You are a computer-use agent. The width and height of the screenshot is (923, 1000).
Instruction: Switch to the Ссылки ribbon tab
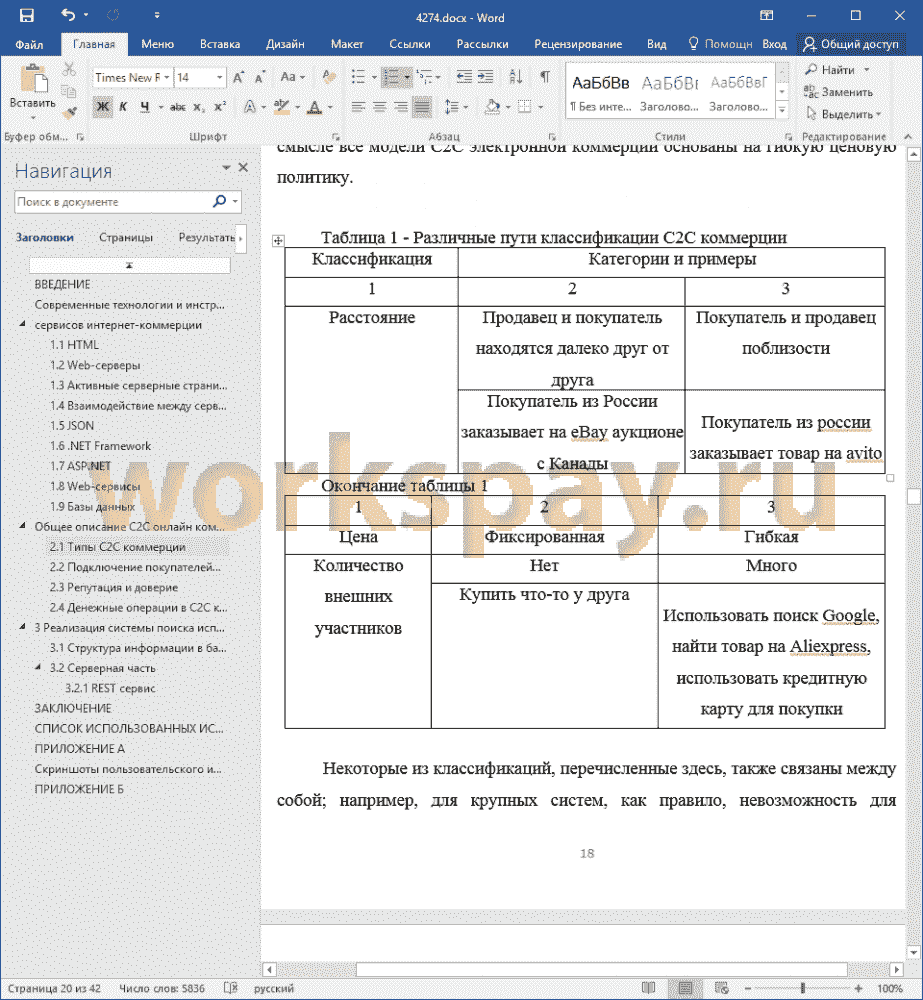(x=410, y=44)
